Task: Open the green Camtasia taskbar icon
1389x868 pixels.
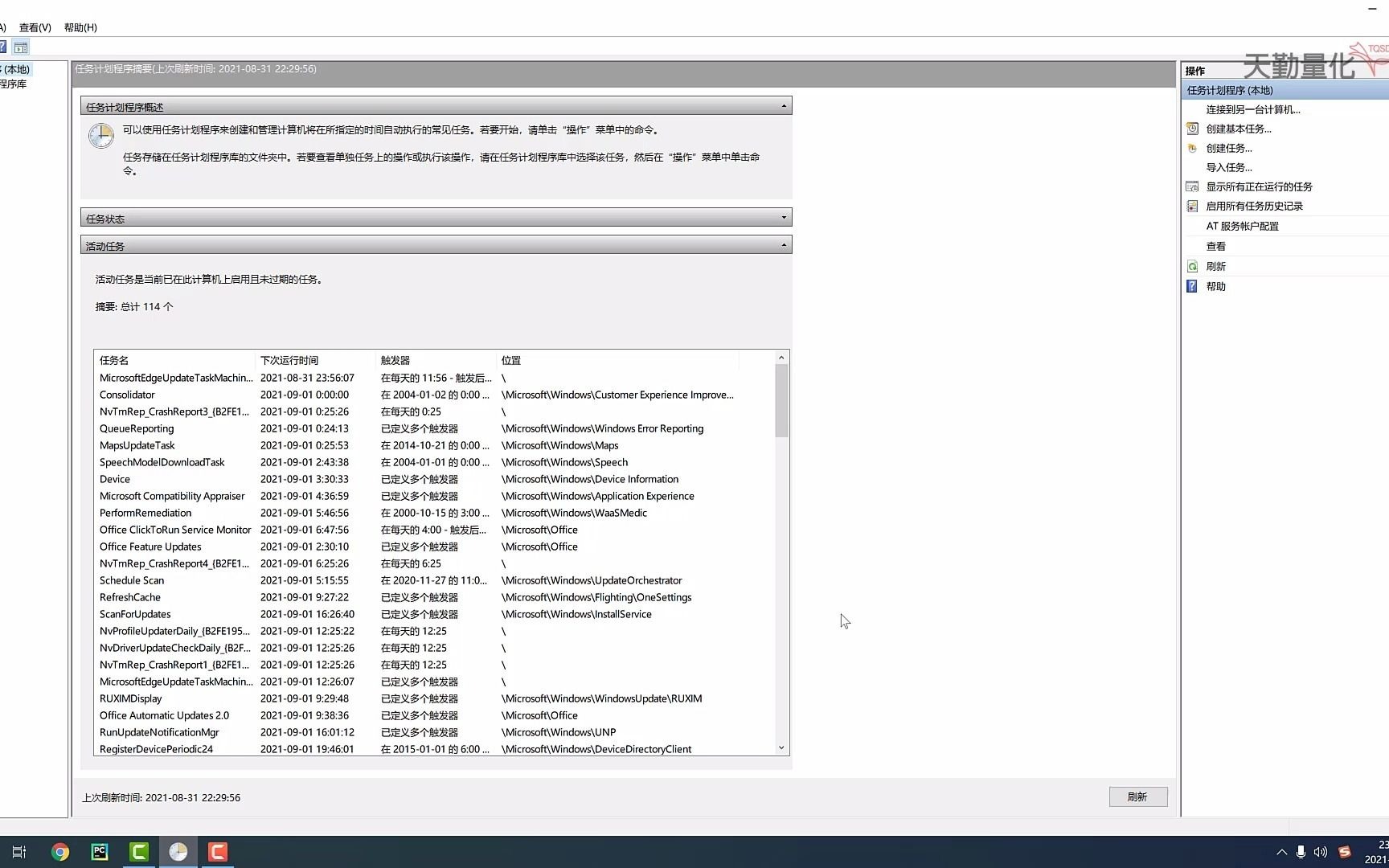Action: [139, 852]
